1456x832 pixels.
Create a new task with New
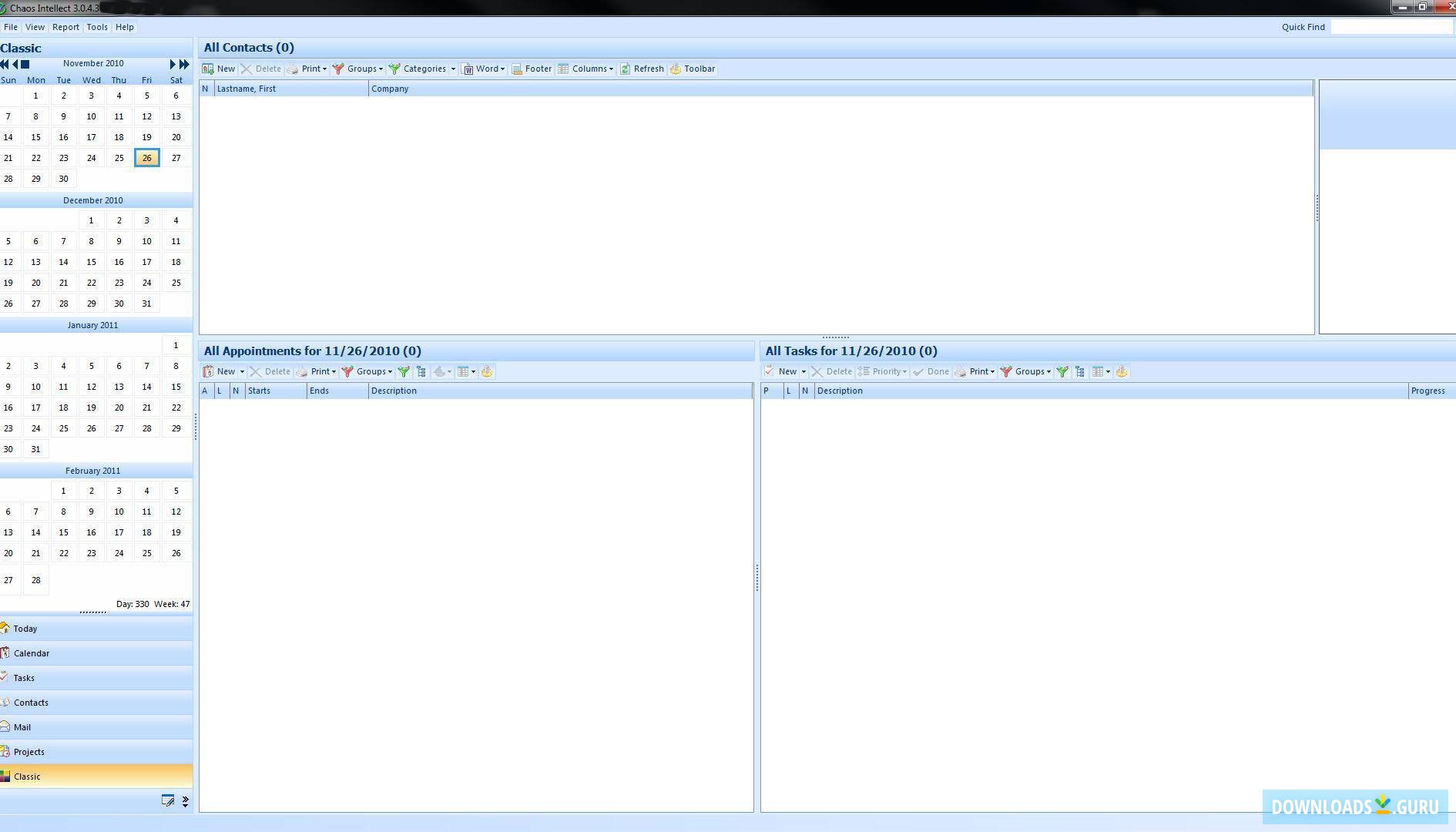(780, 371)
